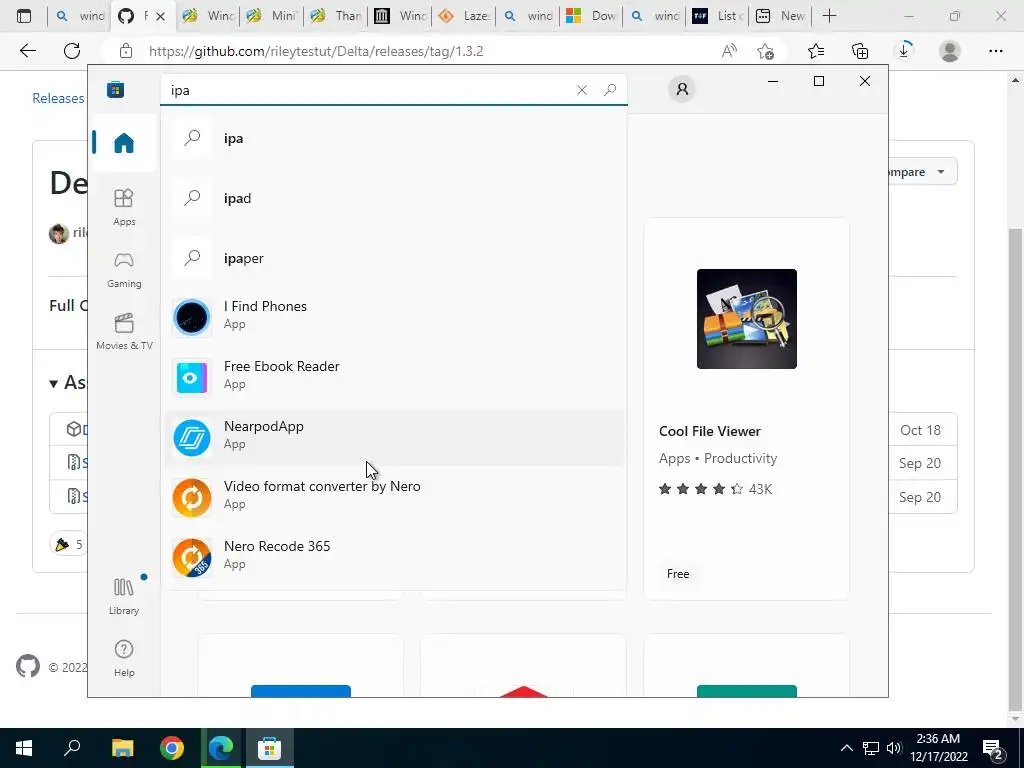Switch to the 'List' tab in Edge

(x=718, y=16)
